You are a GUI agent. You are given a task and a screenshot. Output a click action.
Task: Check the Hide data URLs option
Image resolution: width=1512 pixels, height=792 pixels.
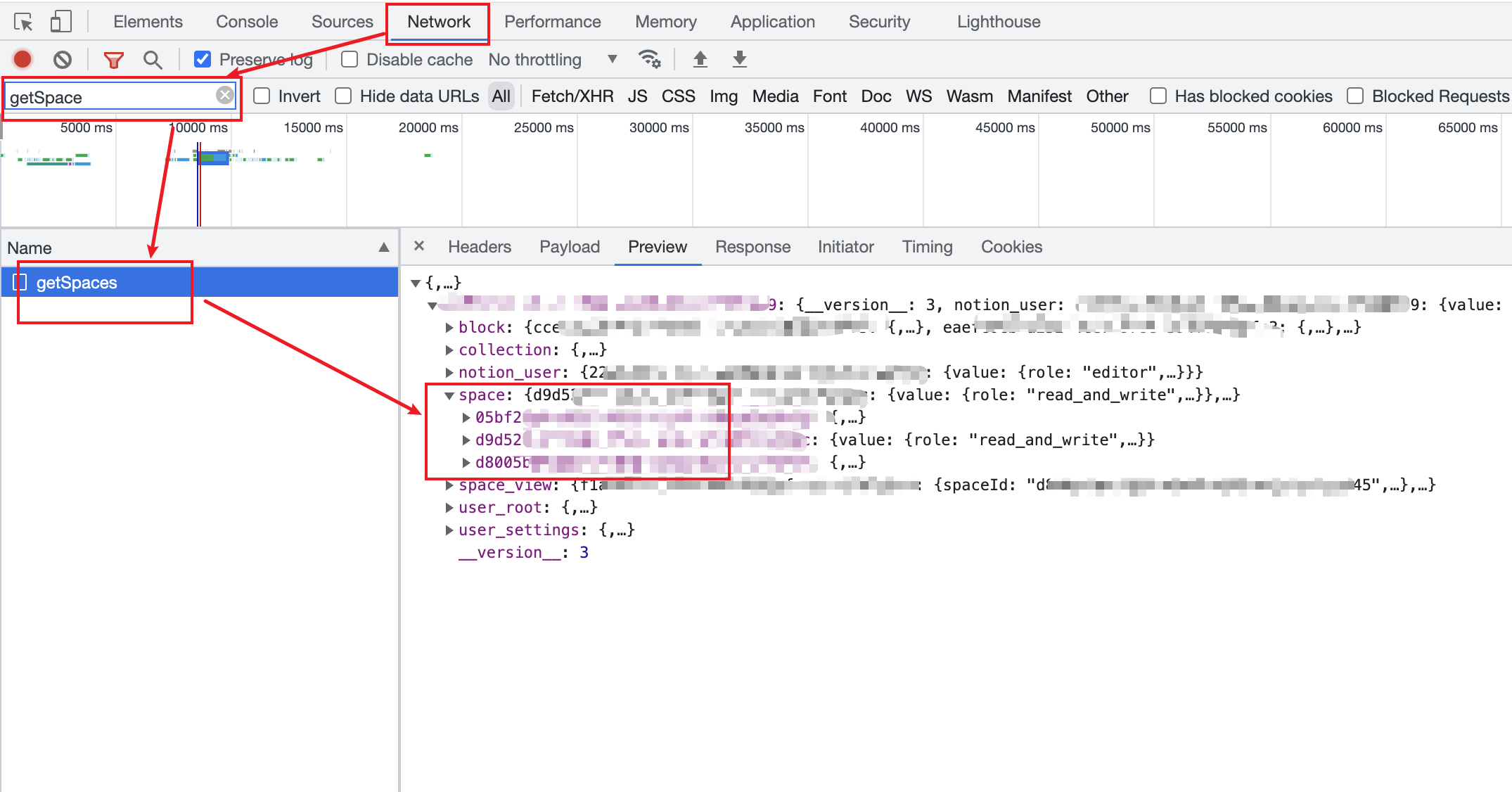pyautogui.click(x=343, y=96)
